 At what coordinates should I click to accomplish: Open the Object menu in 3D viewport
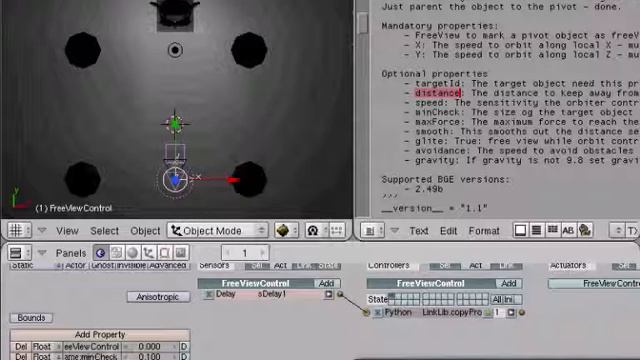click(145, 231)
